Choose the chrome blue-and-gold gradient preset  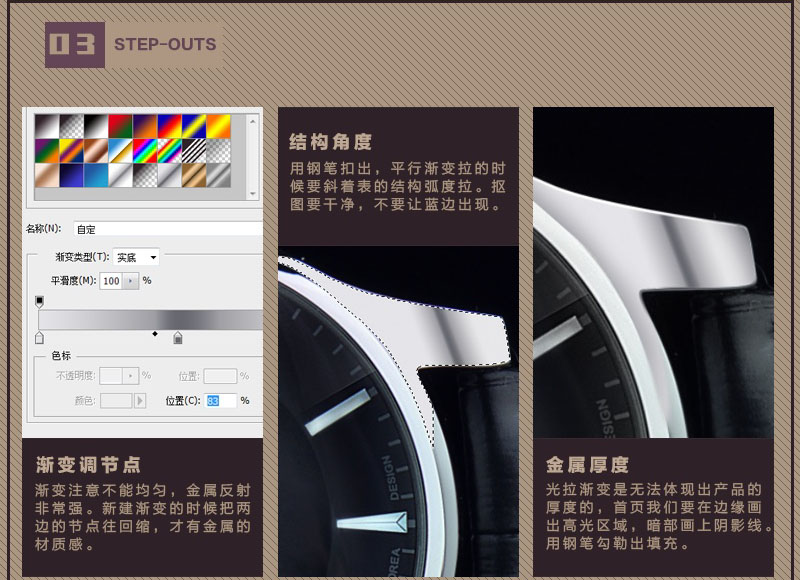coord(120,150)
